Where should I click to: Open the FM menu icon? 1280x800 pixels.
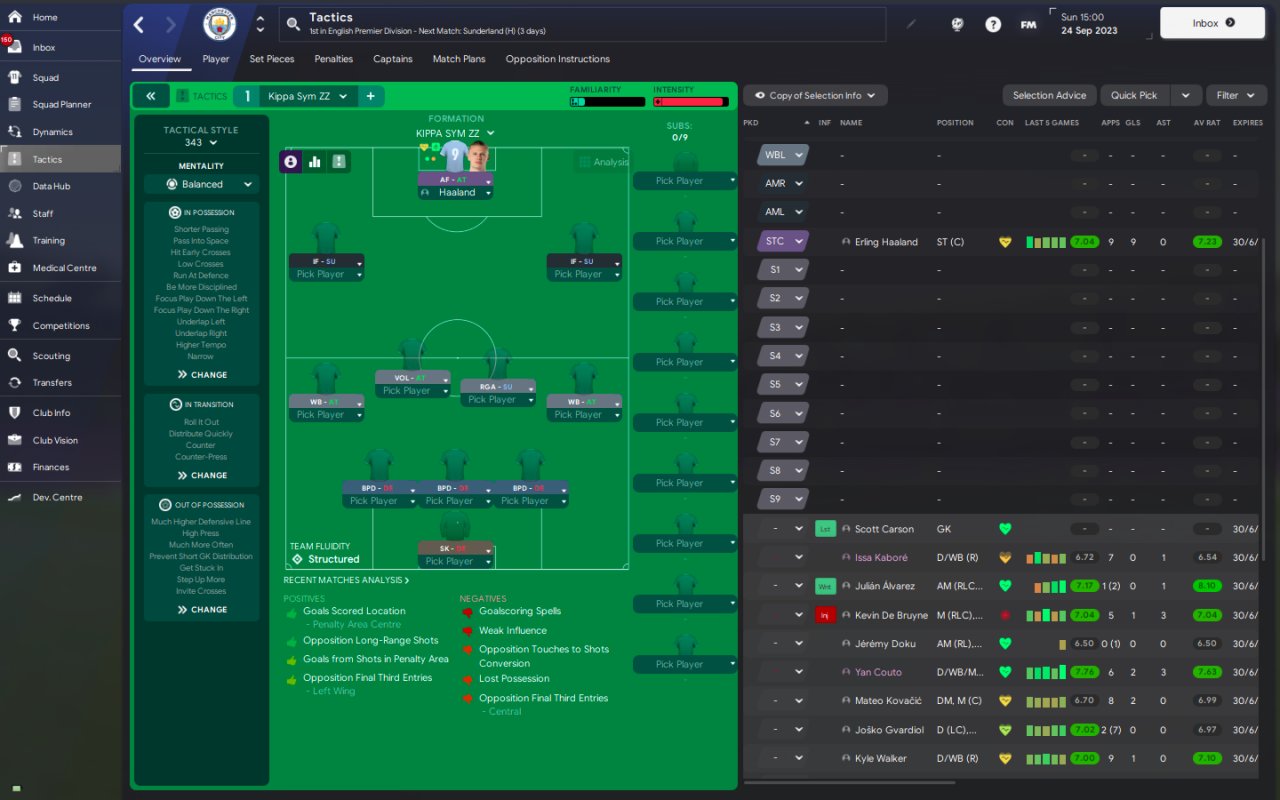click(x=1028, y=24)
